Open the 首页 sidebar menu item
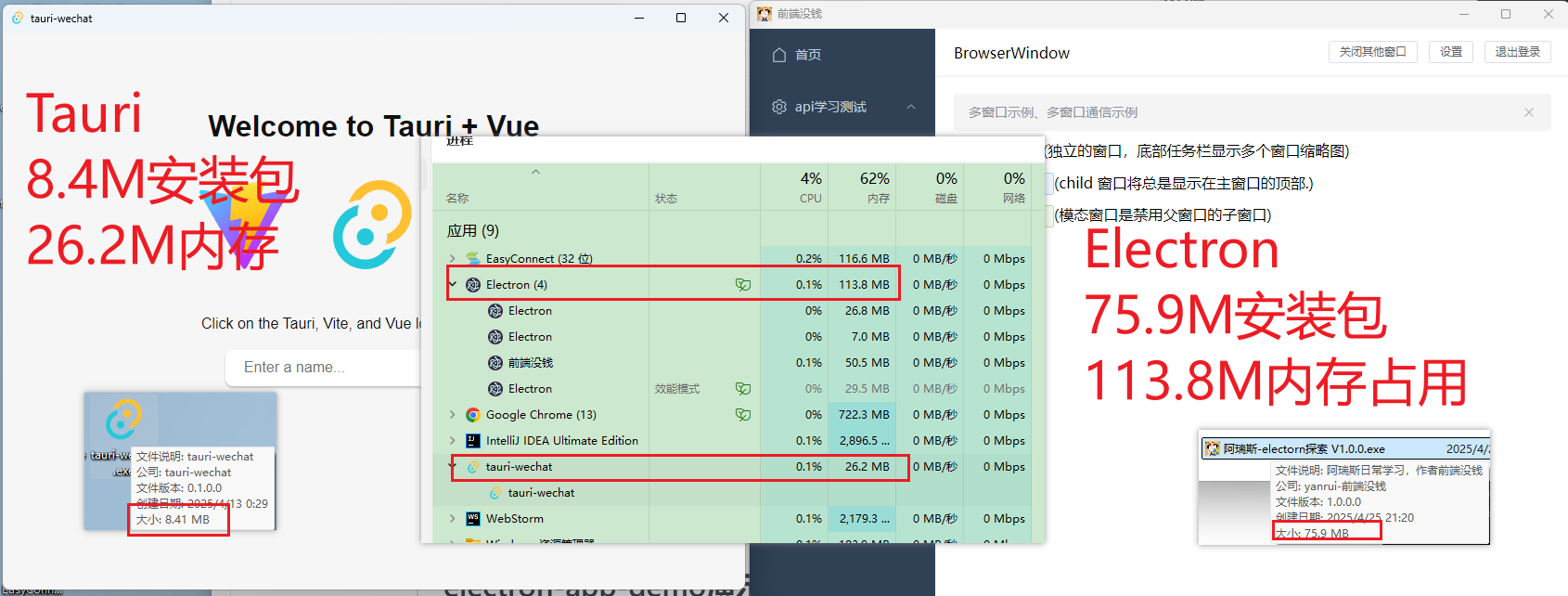1568x596 pixels. [842, 55]
